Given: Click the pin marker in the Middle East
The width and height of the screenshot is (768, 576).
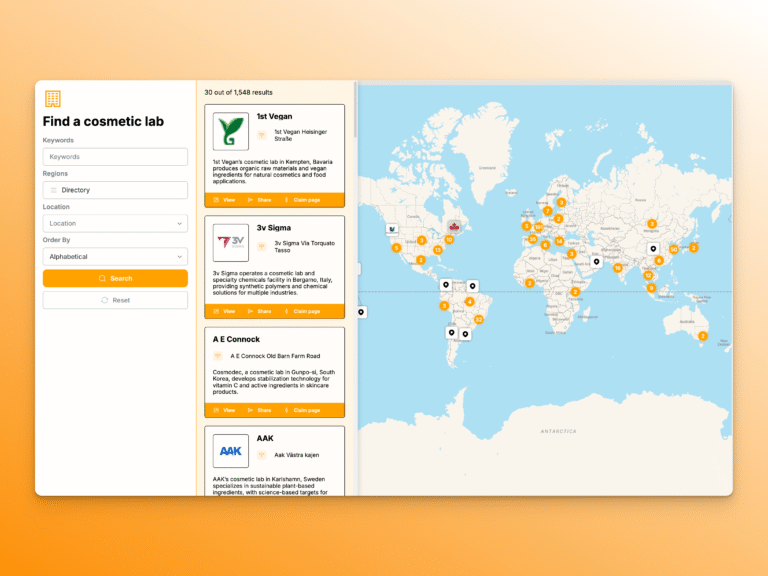Looking at the screenshot, I should (x=596, y=262).
